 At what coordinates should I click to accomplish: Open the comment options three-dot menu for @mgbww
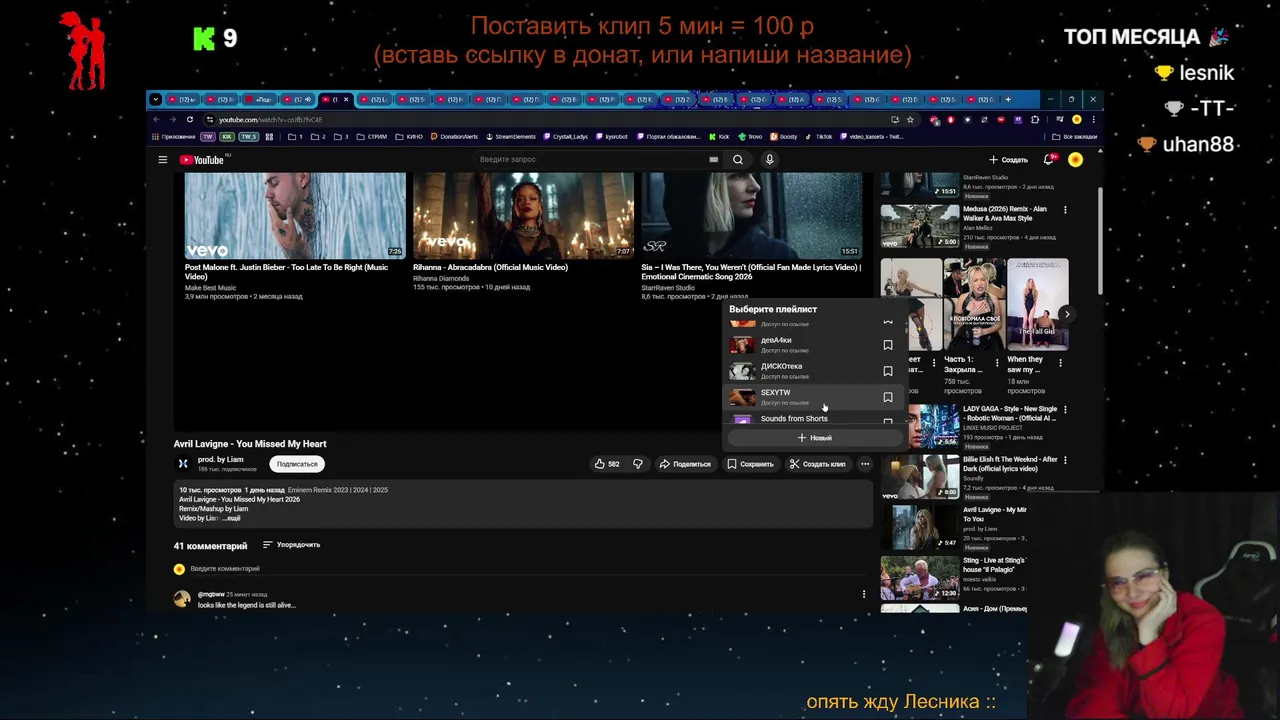tap(864, 594)
